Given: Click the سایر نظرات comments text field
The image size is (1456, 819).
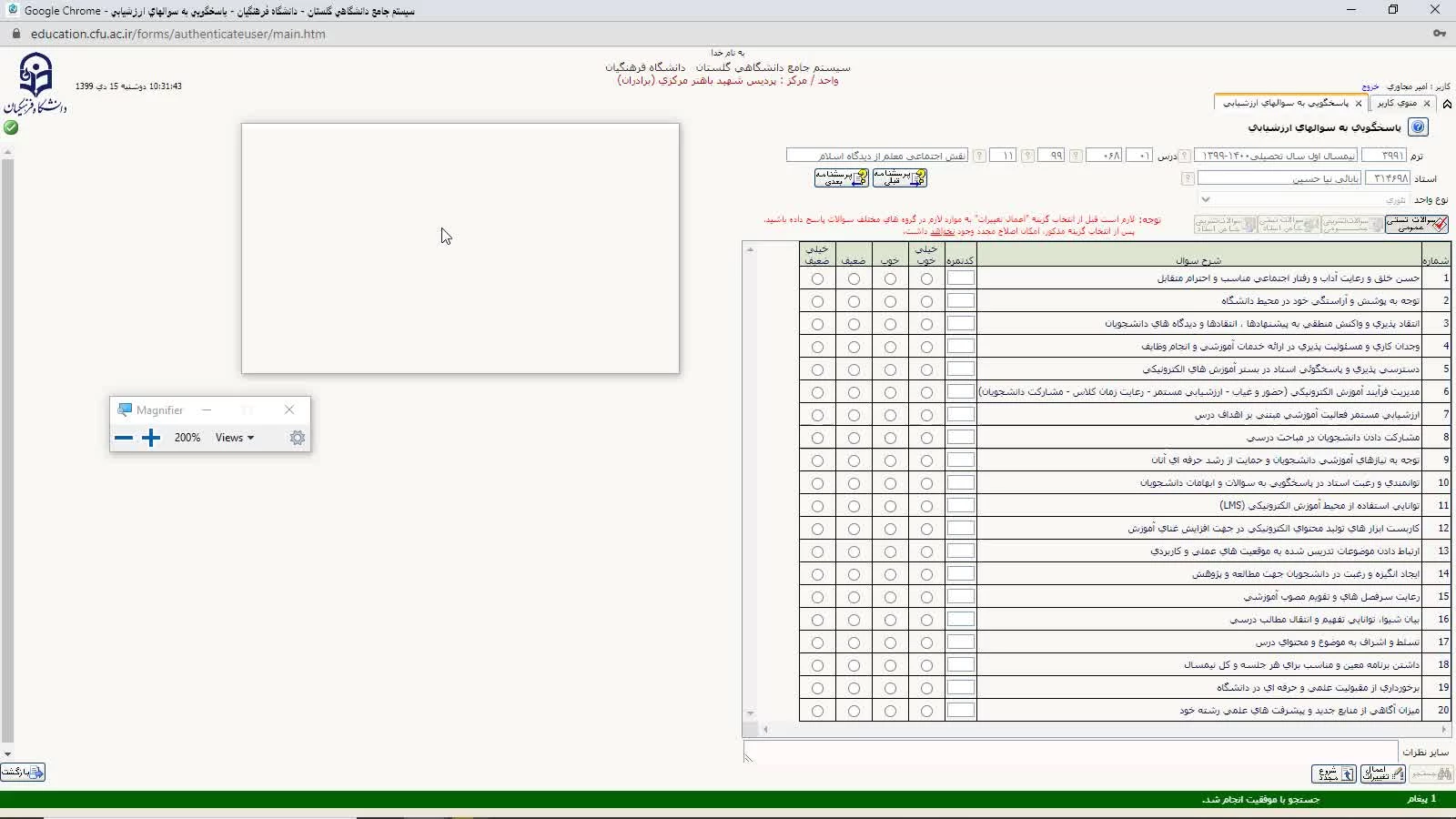Looking at the screenshot, I should (x=1069, y=752).
